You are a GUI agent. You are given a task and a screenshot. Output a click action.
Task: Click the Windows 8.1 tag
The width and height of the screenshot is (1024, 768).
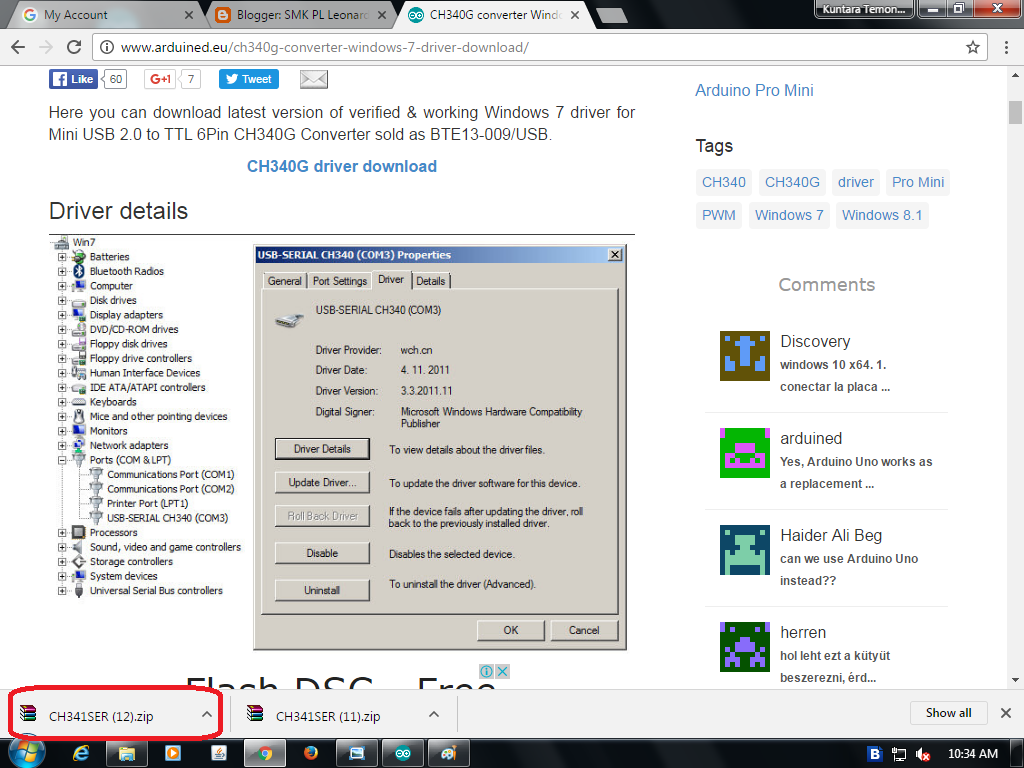coord(882,215)
